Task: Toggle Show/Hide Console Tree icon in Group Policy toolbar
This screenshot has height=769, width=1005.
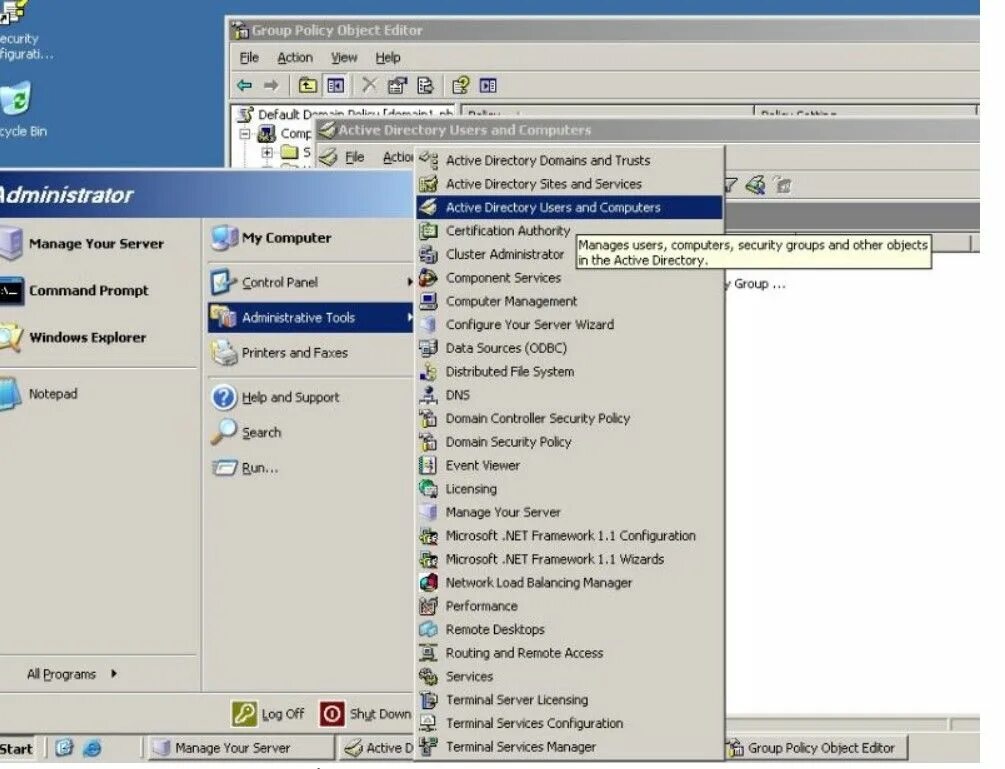Action: tap(335, 85)
